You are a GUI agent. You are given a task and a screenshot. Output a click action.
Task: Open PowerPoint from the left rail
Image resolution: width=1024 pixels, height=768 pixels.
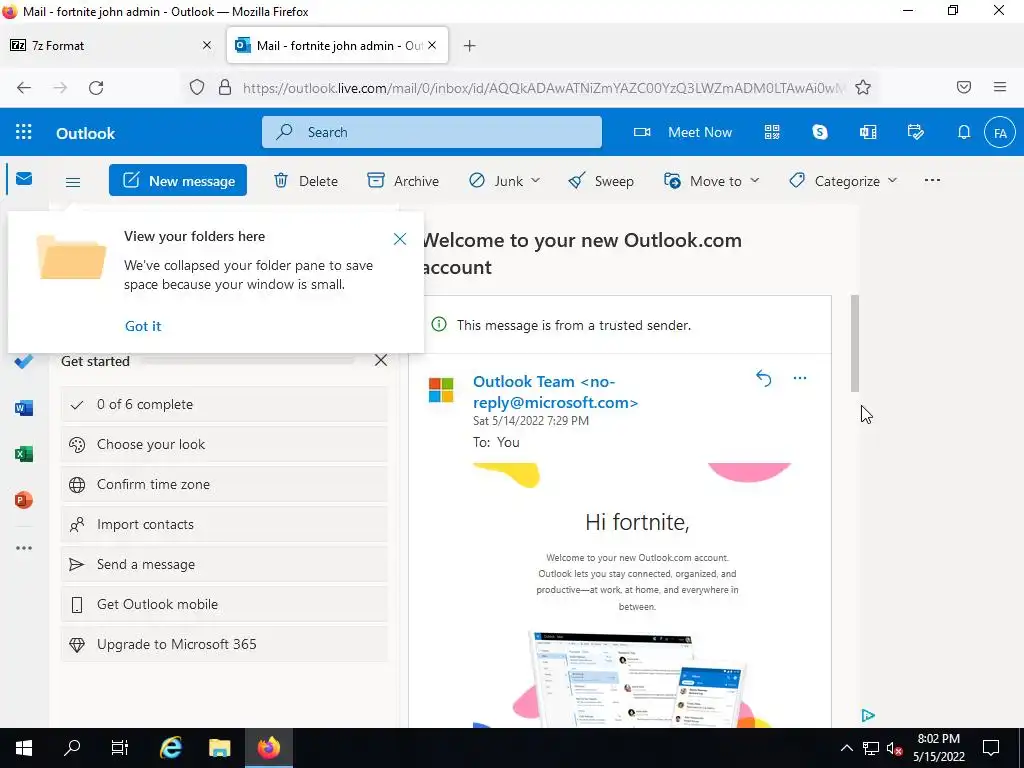pos(24,500)
